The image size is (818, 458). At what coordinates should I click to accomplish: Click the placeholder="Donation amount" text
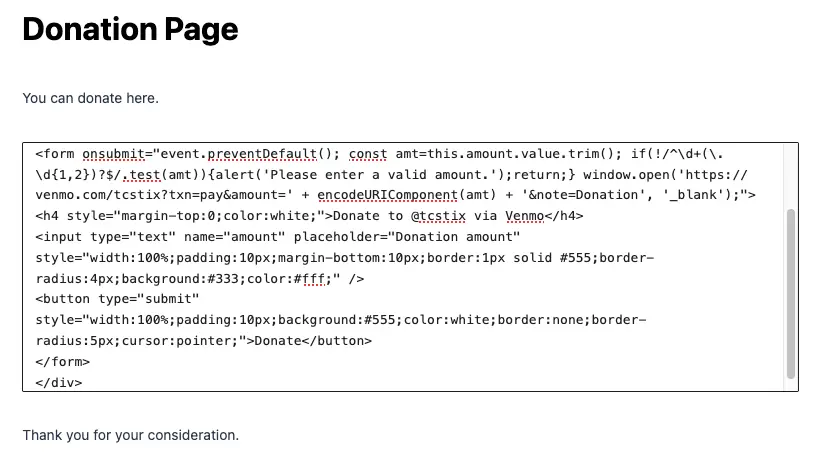tap(407, 237)
